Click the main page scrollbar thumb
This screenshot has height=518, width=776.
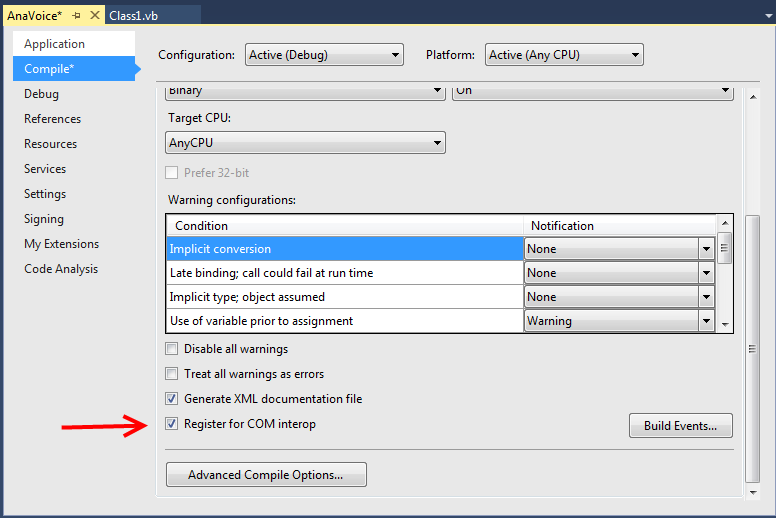point(752,348)
